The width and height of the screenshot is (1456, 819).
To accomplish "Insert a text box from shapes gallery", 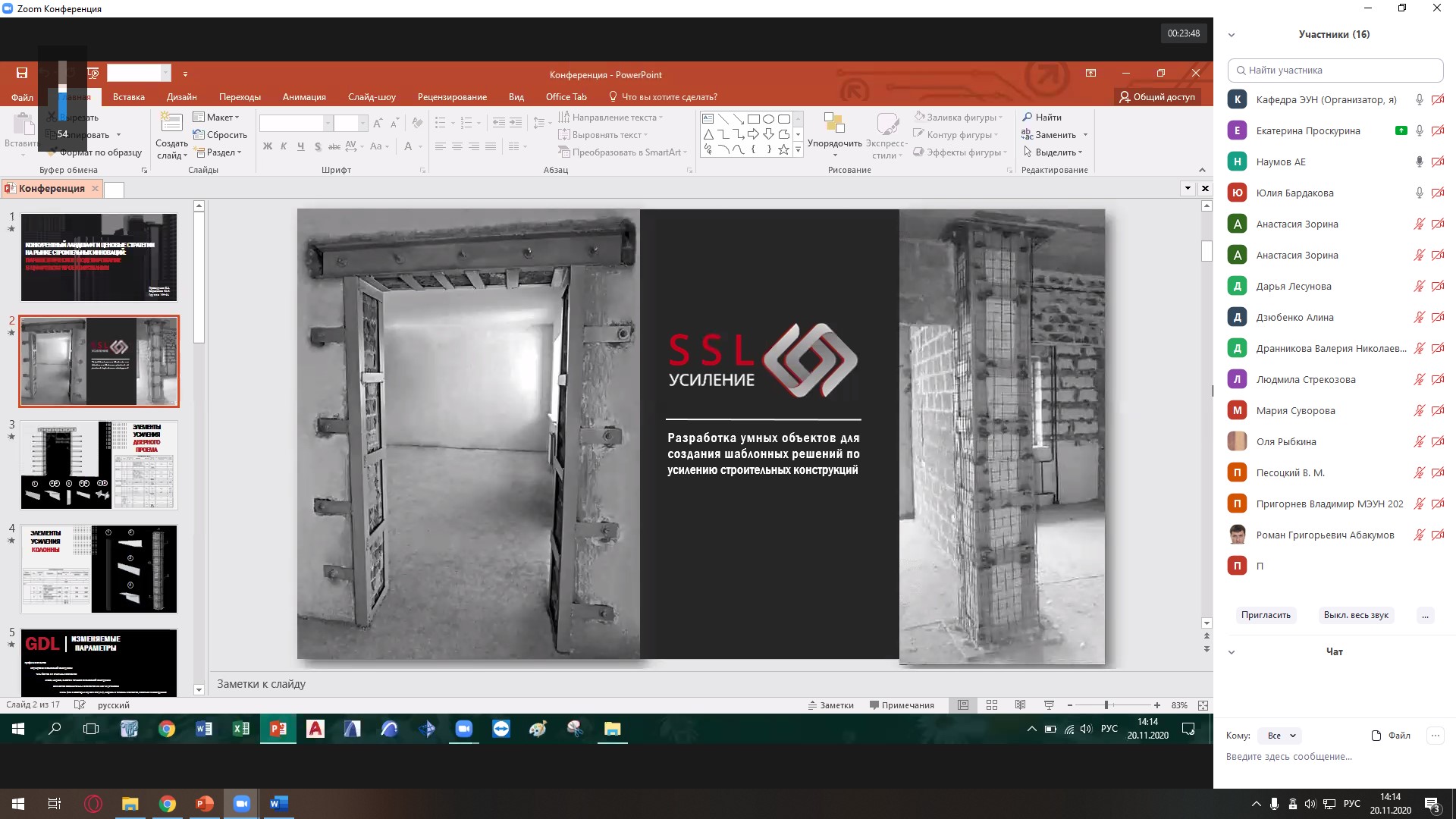I will click(x=708, y=119).
